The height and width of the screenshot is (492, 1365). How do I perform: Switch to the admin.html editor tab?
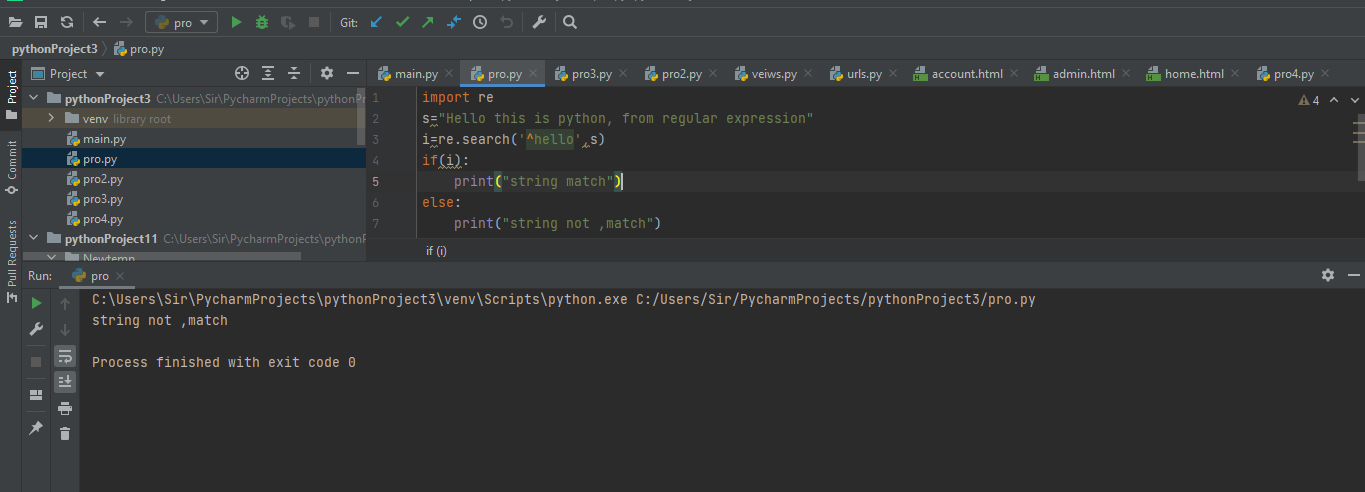click(1083, 74)
